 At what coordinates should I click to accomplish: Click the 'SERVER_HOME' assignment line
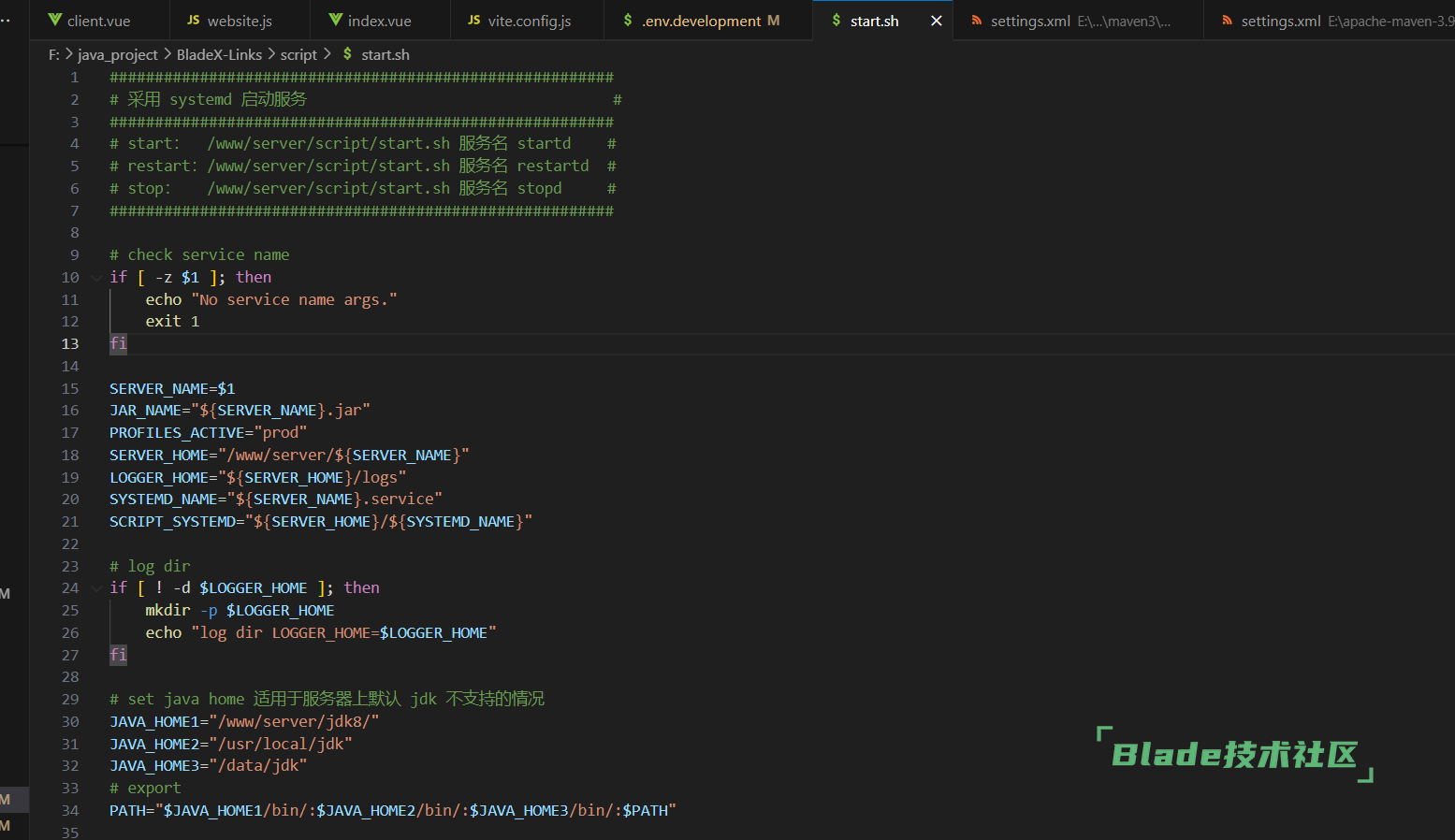point(289,456)
